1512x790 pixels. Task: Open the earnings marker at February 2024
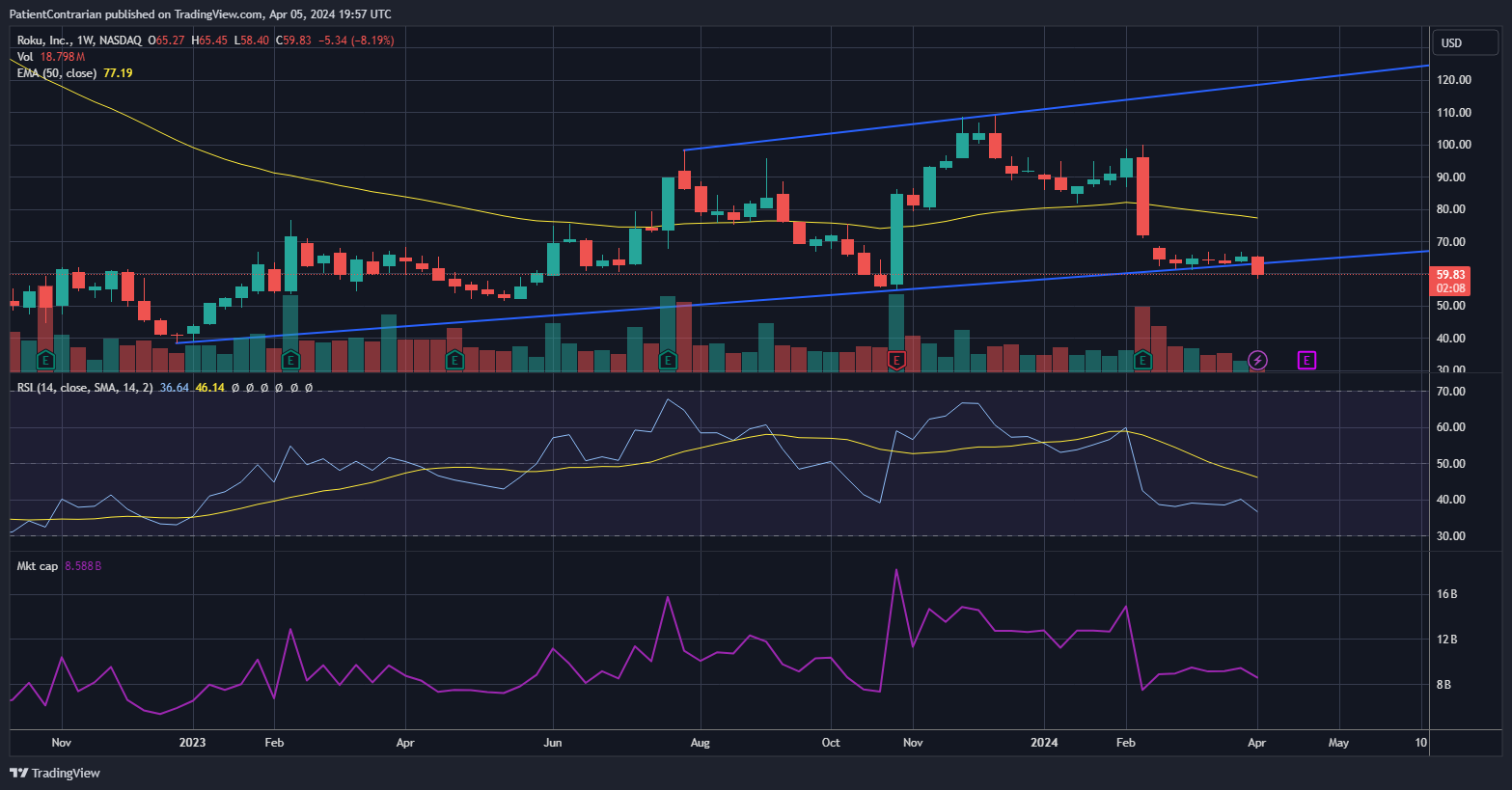coord(1142,361)
